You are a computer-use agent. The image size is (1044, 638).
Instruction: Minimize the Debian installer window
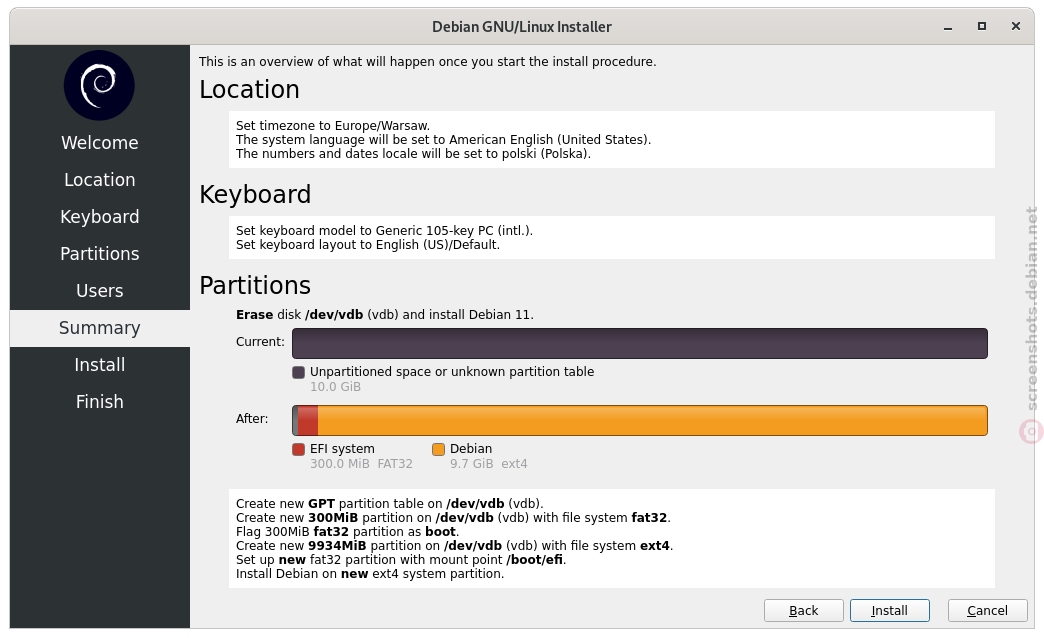pos(947,27)
